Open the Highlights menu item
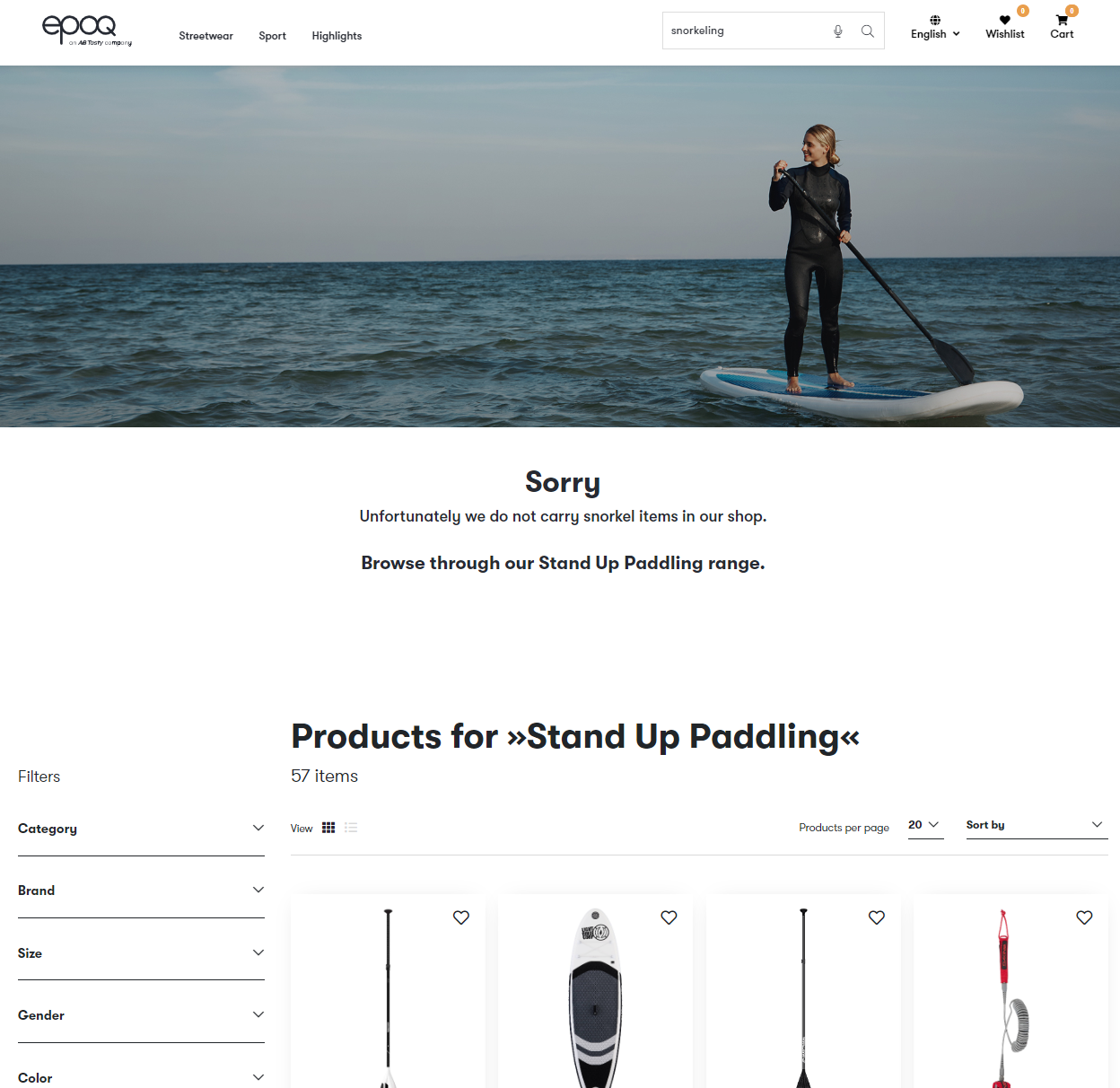Viewport: 1120px width, 1088px height. point(337,36)
